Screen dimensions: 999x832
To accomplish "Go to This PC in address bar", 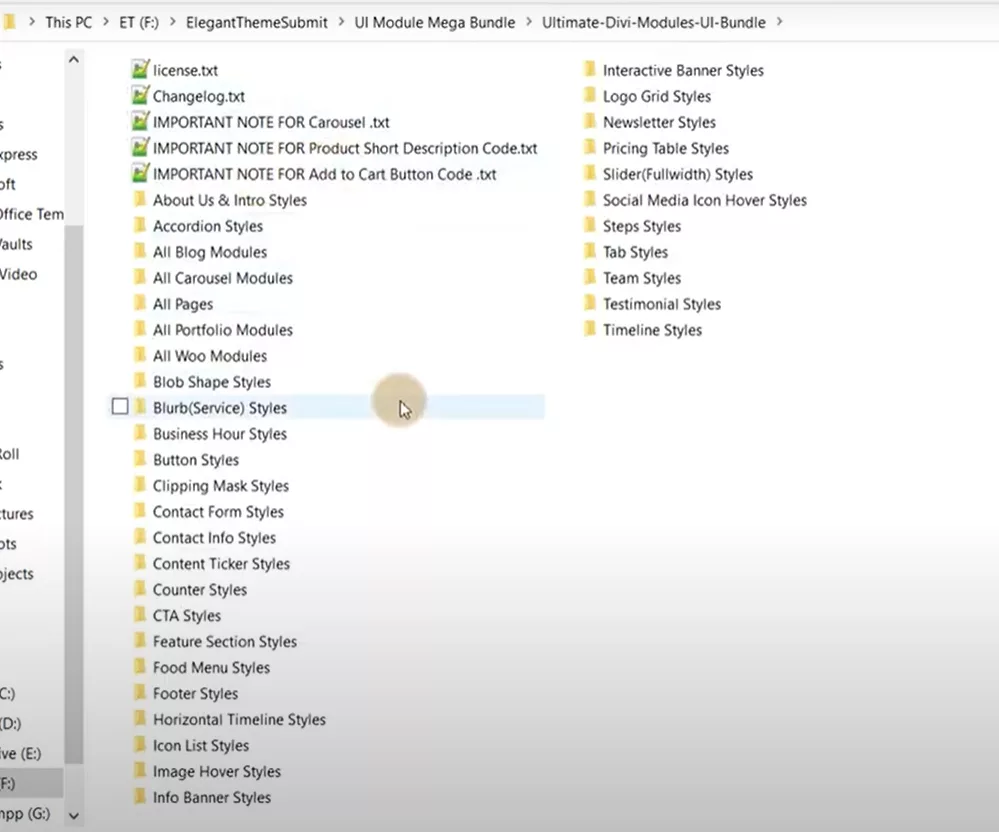I will click(69, 22).
